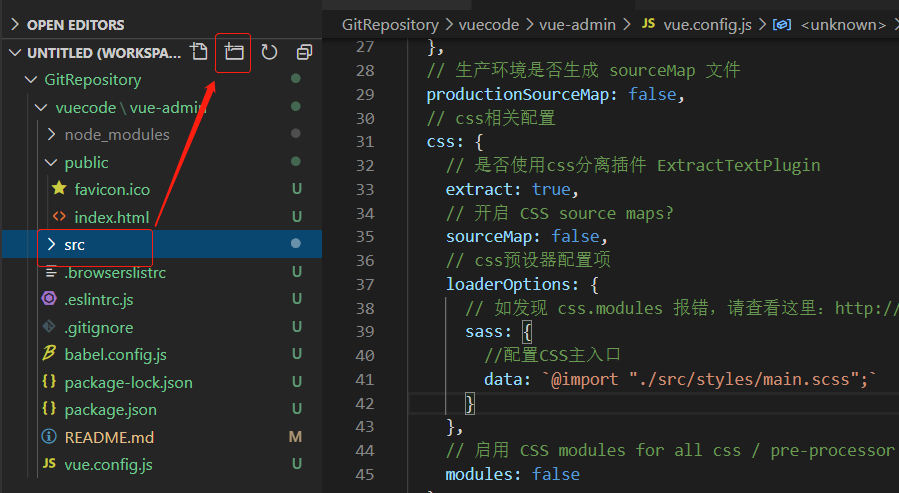This screenshot has height=493, width=899.
Task: Click vue-admin breadcrumb segment
Action: click(x=577, y=25)
